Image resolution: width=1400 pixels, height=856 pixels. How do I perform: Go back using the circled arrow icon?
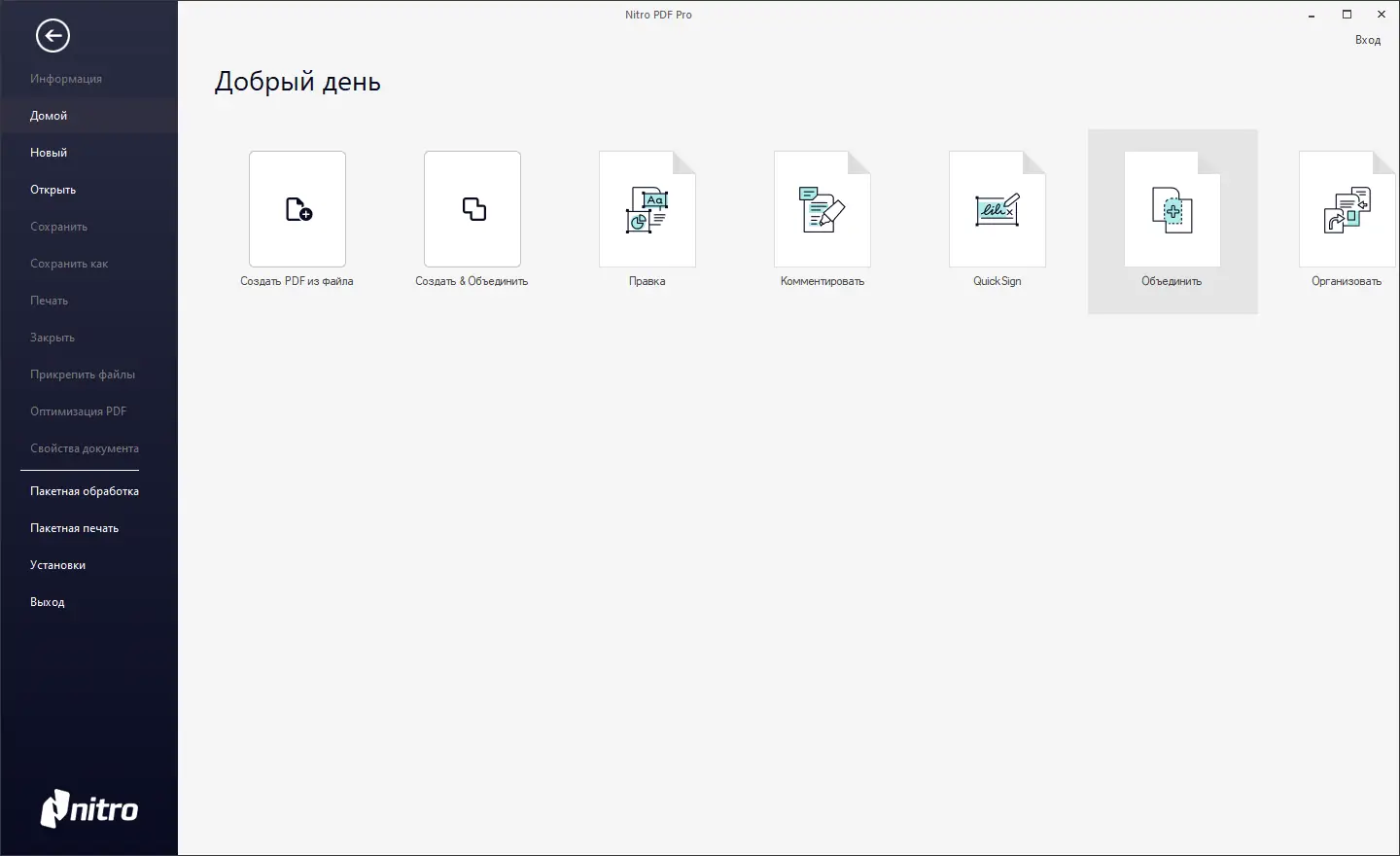pyautogui.click(x=52, y=36)
